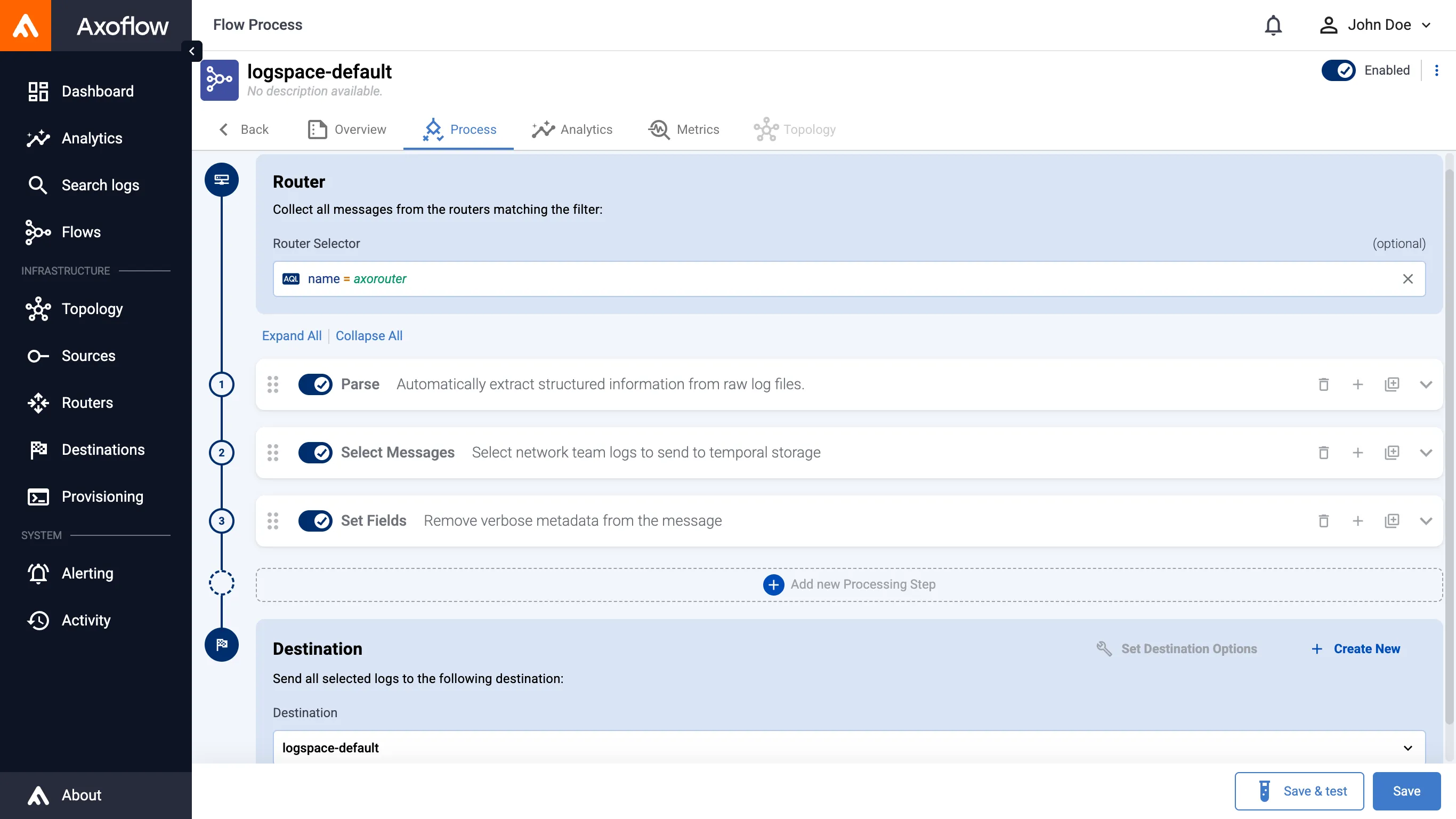Add step after Select Messages
The height and width of the screenshot is (819, 1456).
click(x=1357, y=453)
